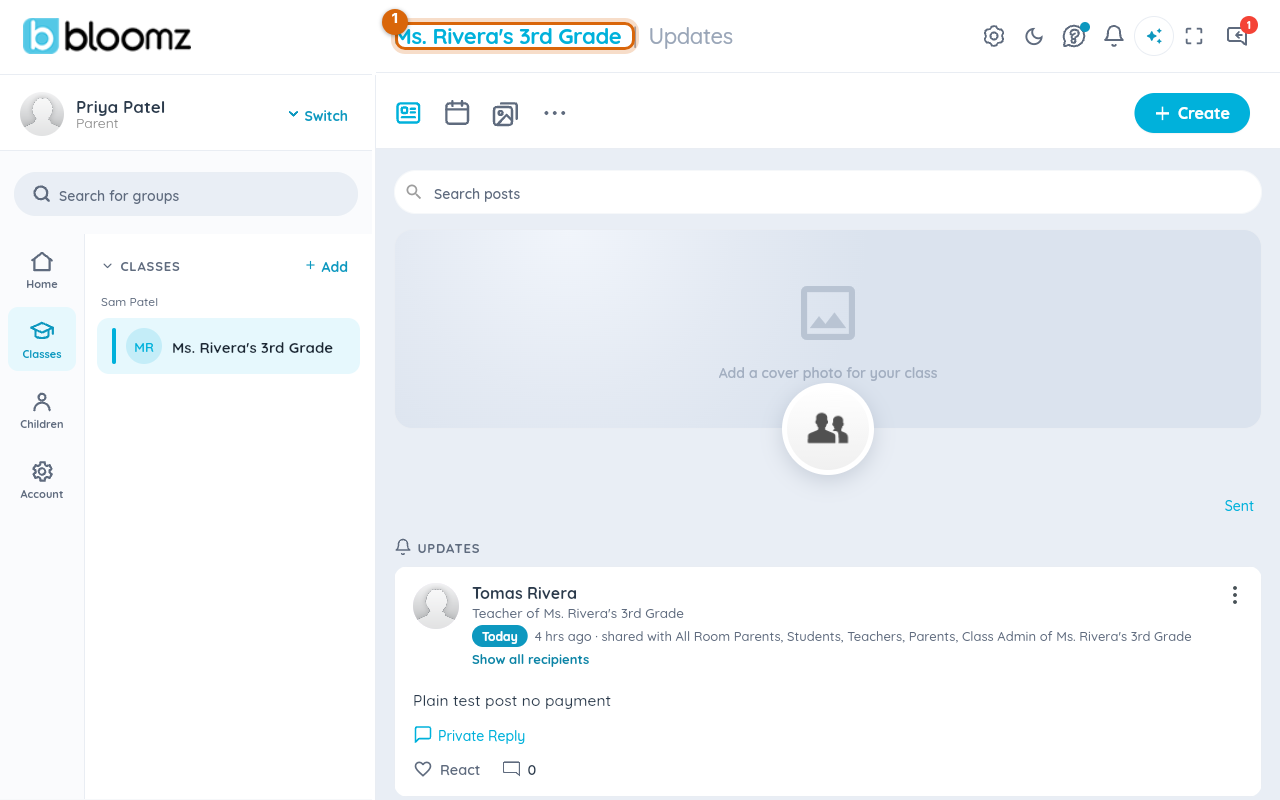Click the Ms. Rivera's 3rd Grade header title

(510, 36)
